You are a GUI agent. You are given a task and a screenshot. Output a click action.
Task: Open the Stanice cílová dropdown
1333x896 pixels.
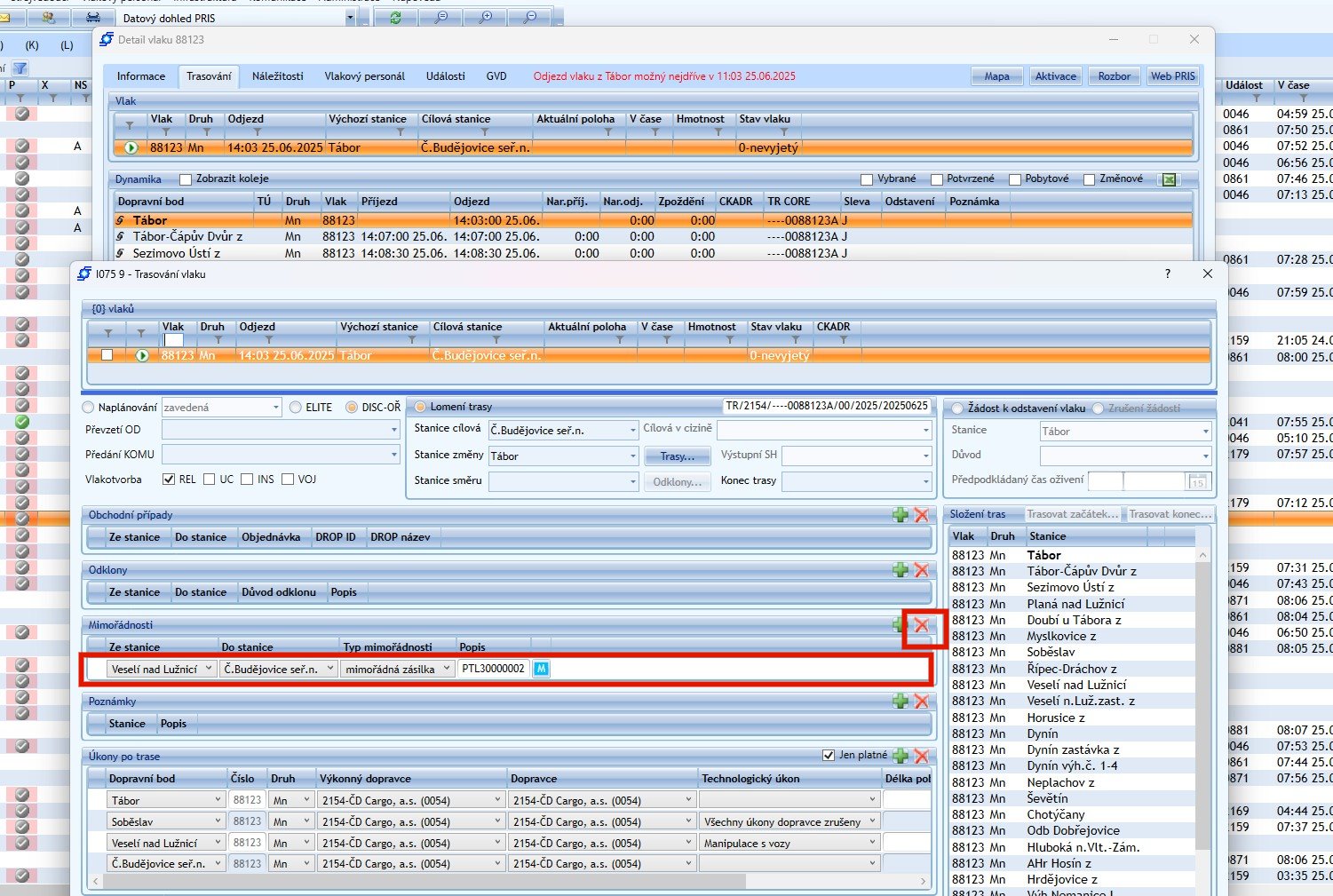click(x=632, y=431)
